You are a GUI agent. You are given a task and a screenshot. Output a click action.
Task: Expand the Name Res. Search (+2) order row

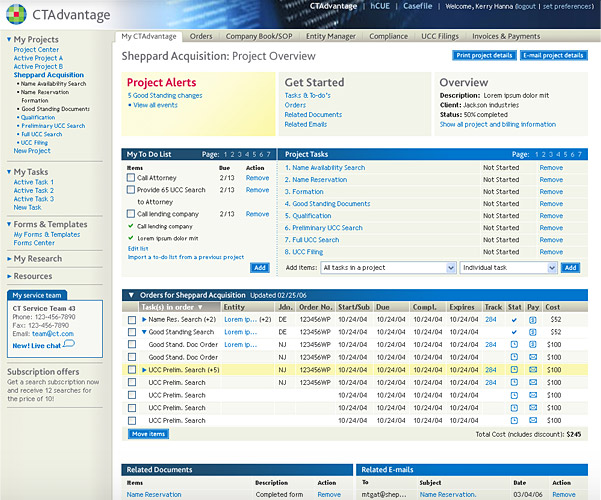pos(144,319)
